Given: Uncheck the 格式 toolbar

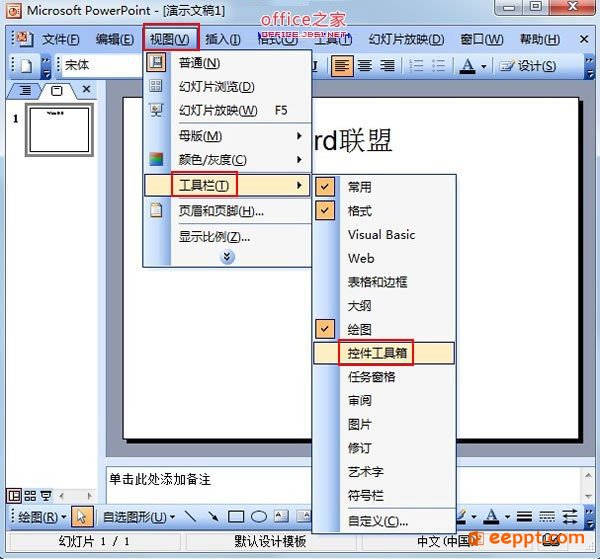Looking at the screenshot, I should 384,210.
